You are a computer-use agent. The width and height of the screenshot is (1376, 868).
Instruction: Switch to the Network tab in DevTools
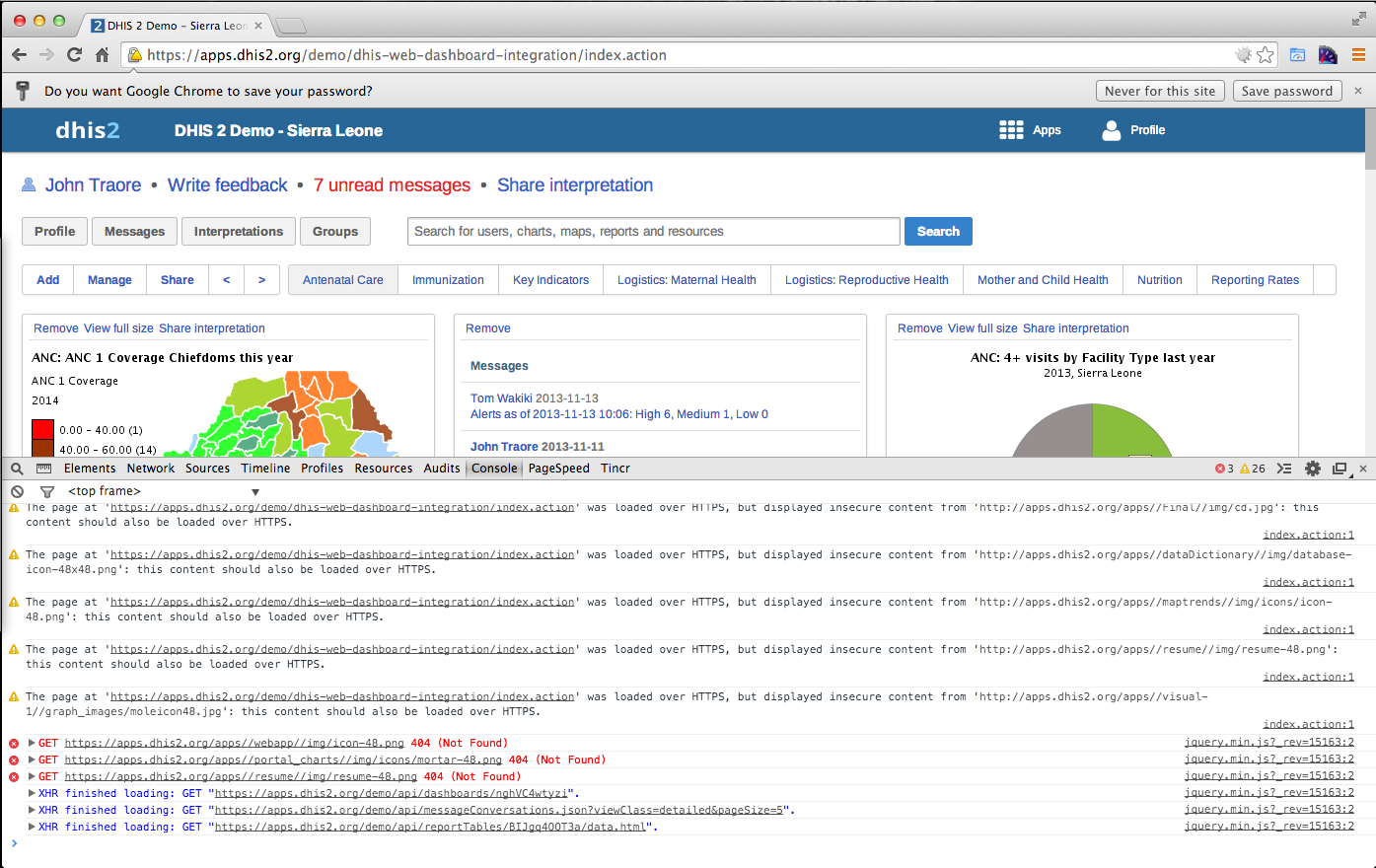[x=150, y=469]
